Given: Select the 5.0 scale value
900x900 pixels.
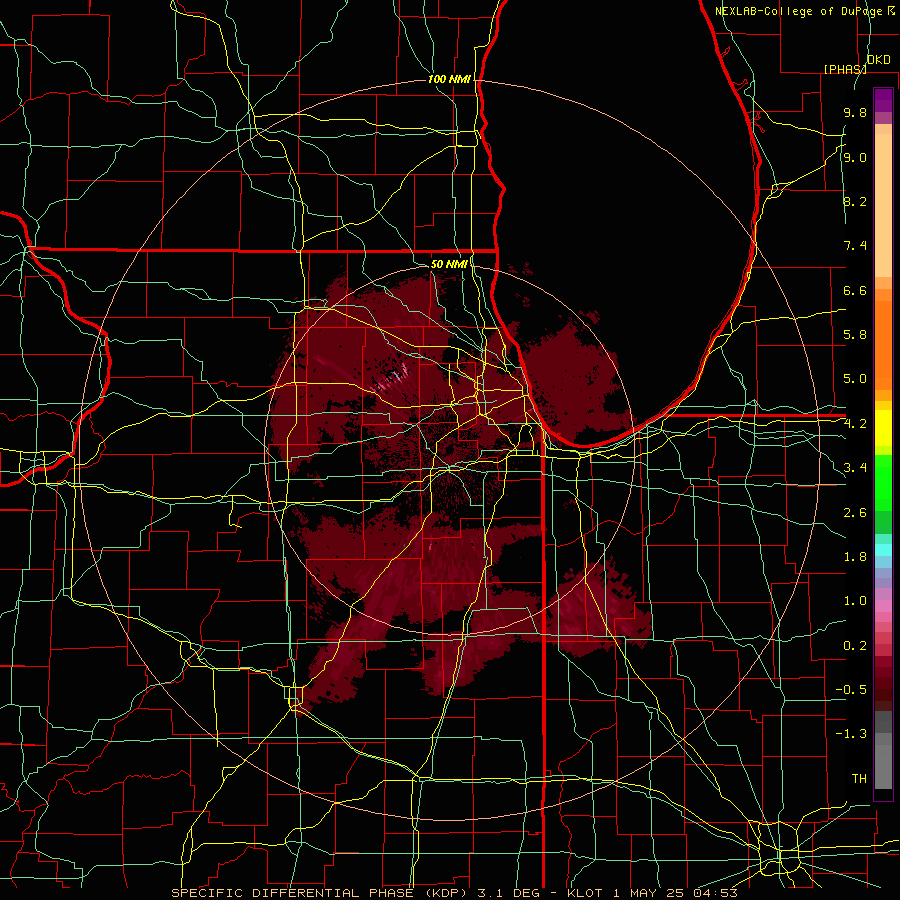Looking at the screenshot, I should pyautogui.click(x=855, y=379).
